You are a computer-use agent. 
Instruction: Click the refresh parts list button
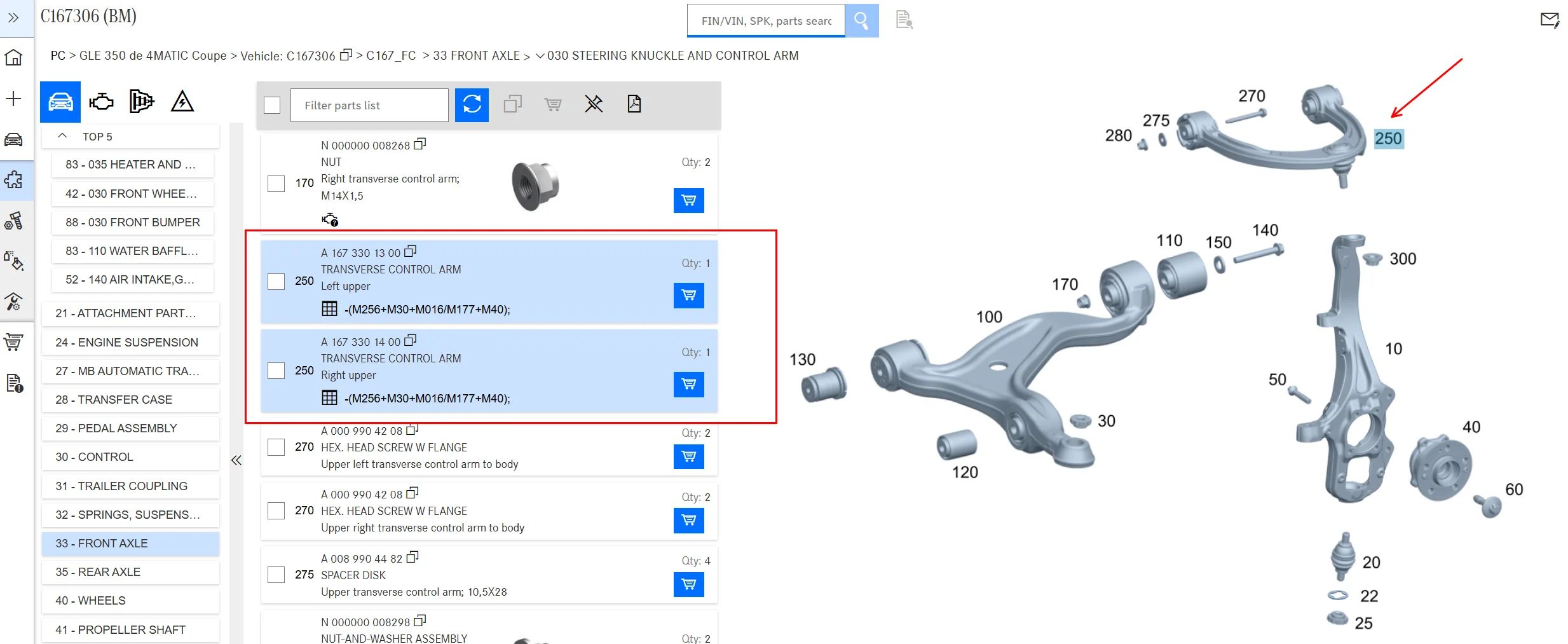point(472,104)
